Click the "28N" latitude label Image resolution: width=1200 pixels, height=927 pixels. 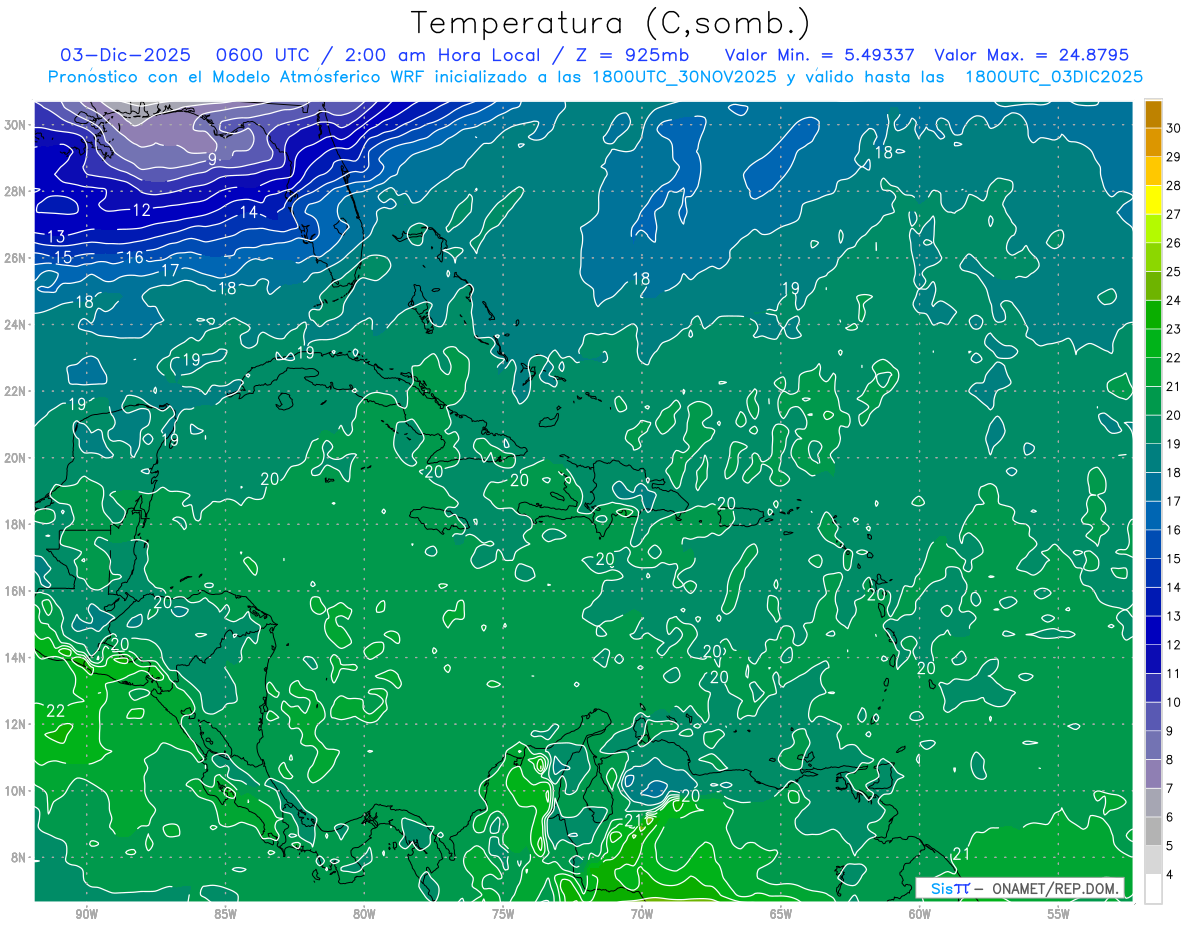coord(17,191)
